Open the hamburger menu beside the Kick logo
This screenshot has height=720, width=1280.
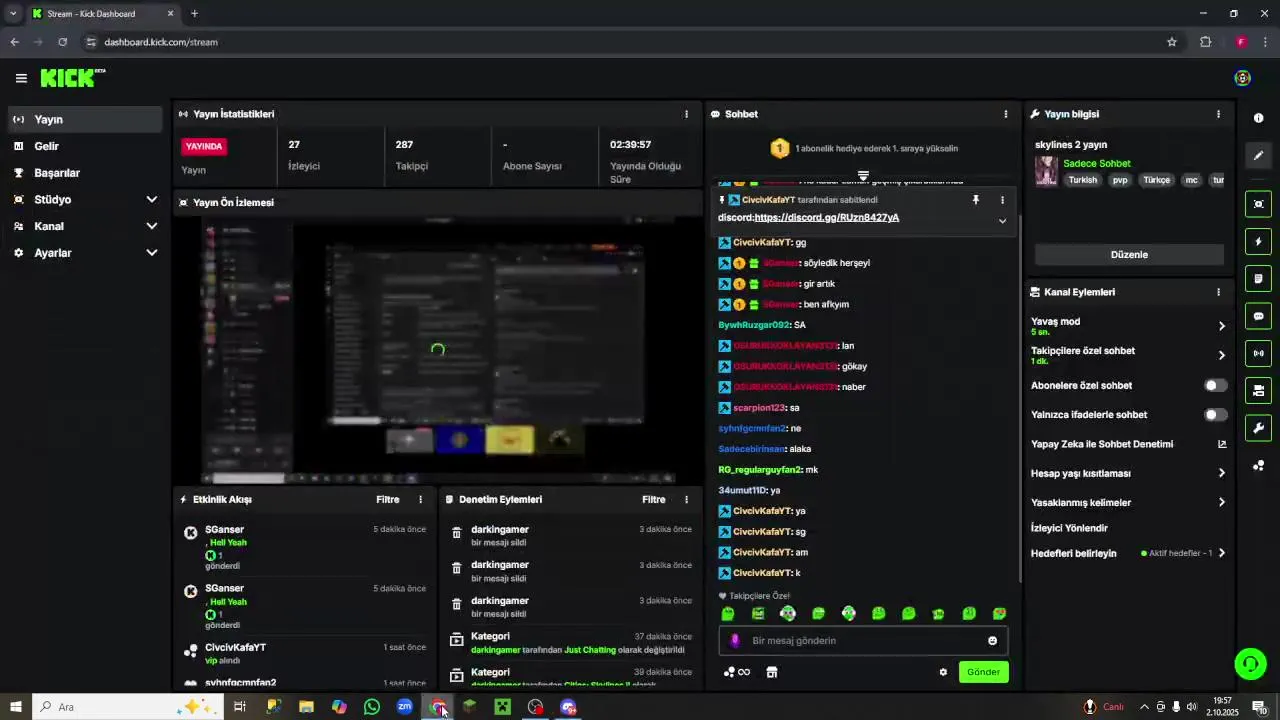(x=21, y=78)
